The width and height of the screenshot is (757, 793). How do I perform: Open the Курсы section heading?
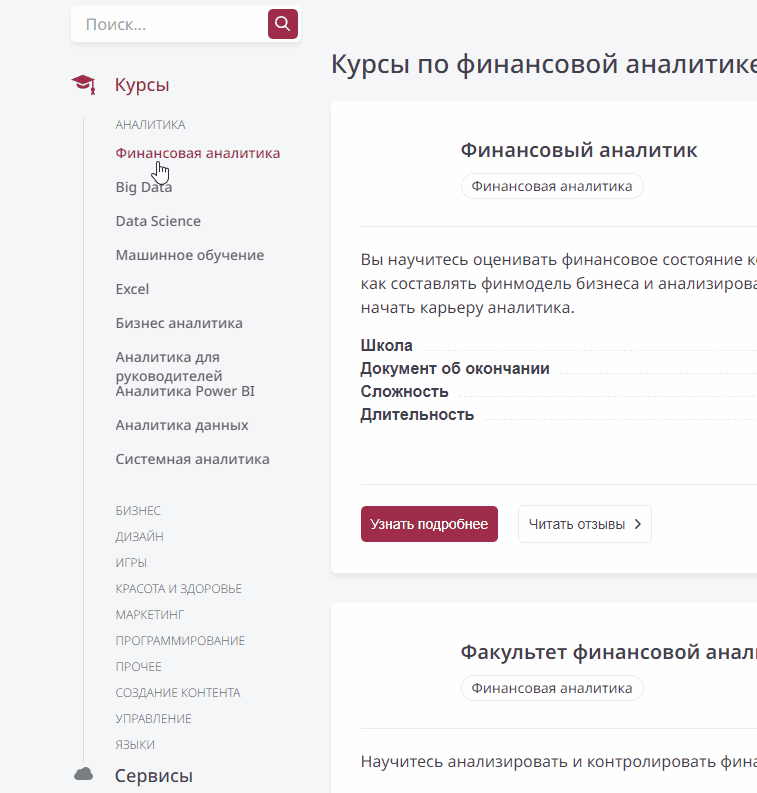(x=142, y=84)
